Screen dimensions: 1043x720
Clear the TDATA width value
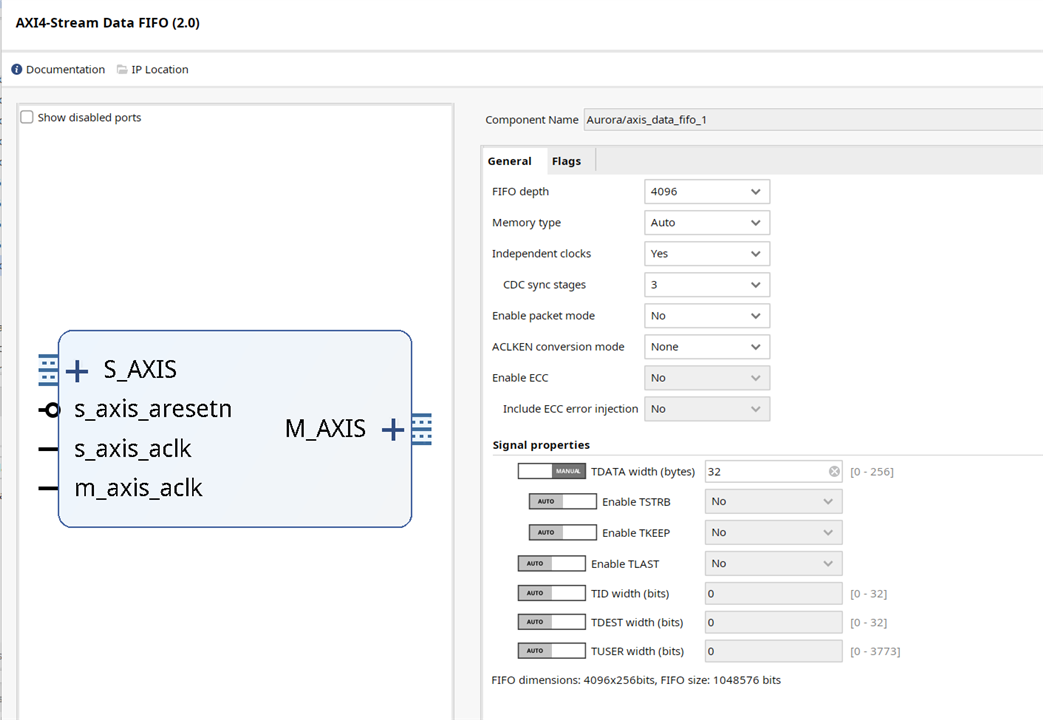834,471
